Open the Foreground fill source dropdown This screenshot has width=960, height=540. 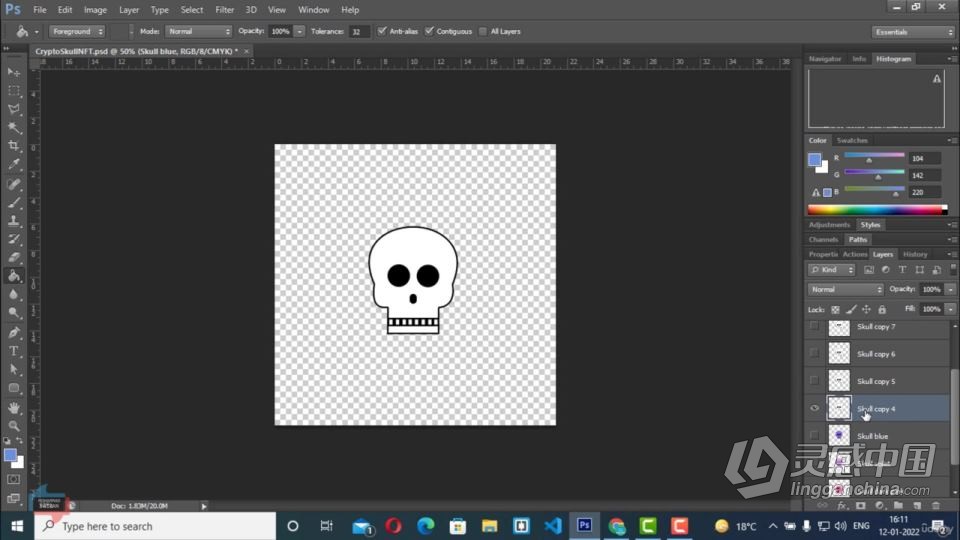(77, 31)
